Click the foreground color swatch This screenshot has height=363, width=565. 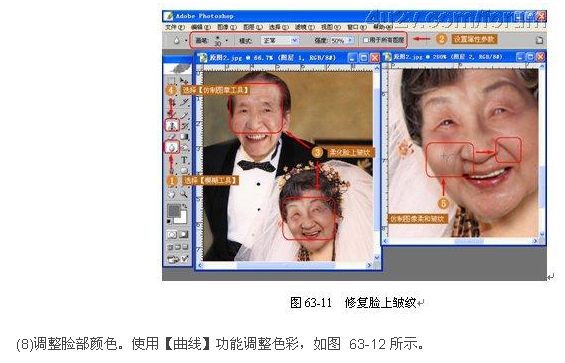coord(174,210)
